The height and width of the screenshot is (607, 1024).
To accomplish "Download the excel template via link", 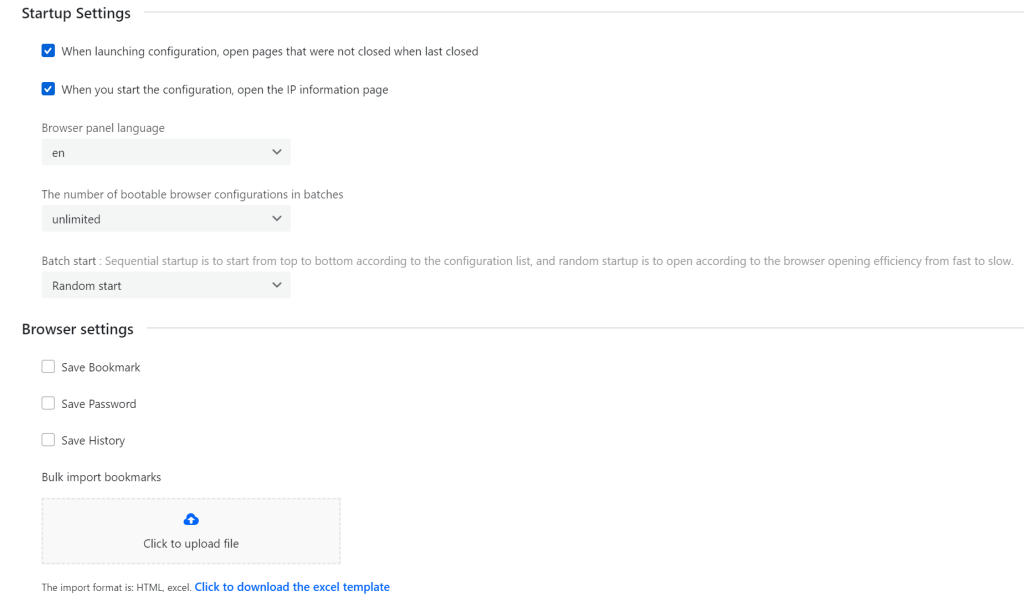I will (x=292, y=587).
